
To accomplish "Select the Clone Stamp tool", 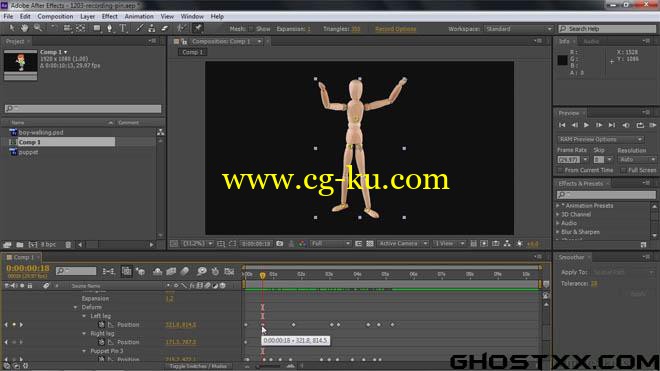I will (x=152, y=28).
